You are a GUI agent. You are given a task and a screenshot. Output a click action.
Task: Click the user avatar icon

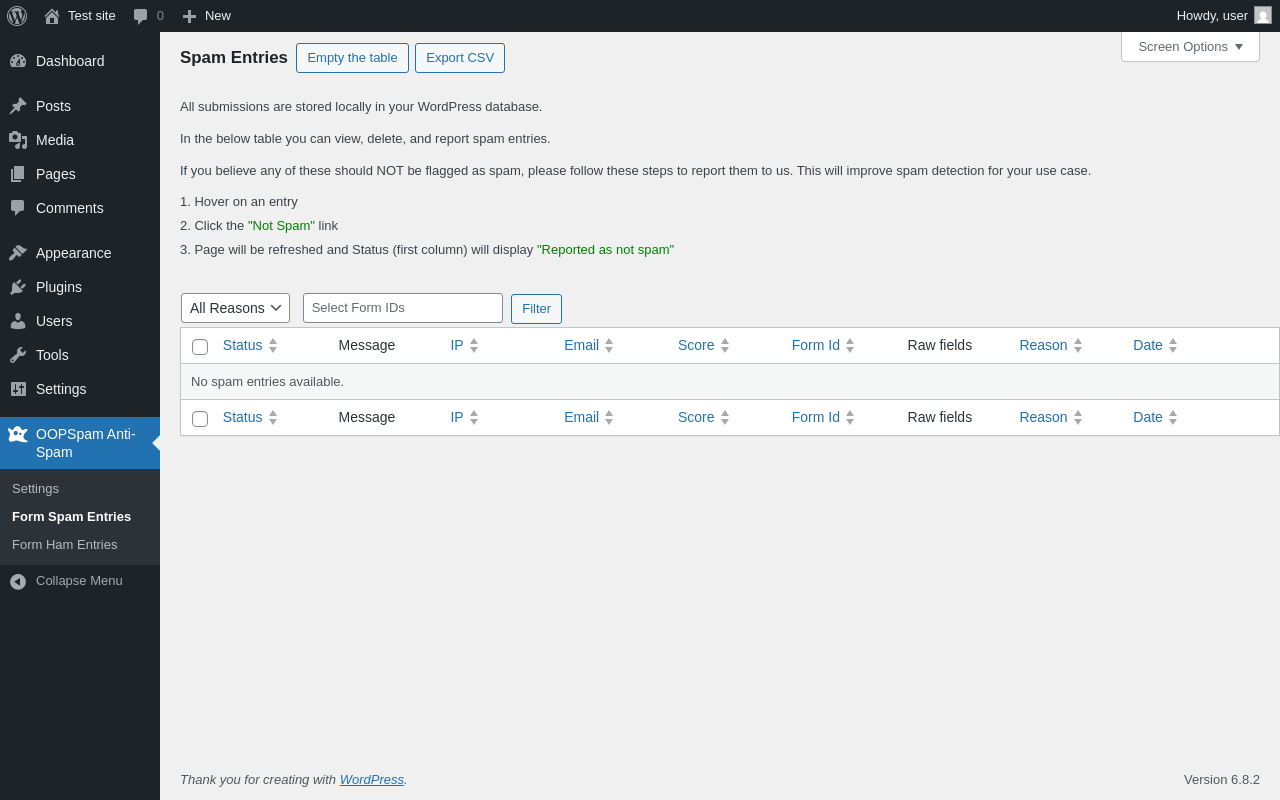(1263, 15)
